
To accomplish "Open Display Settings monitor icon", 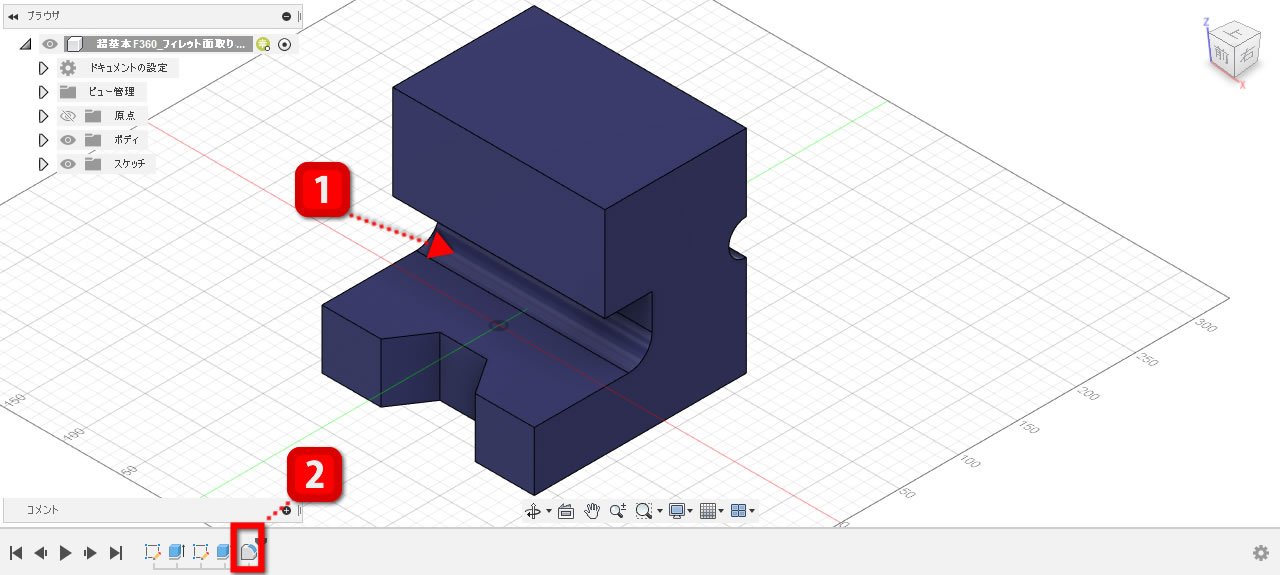I will [x=677, y=511].
